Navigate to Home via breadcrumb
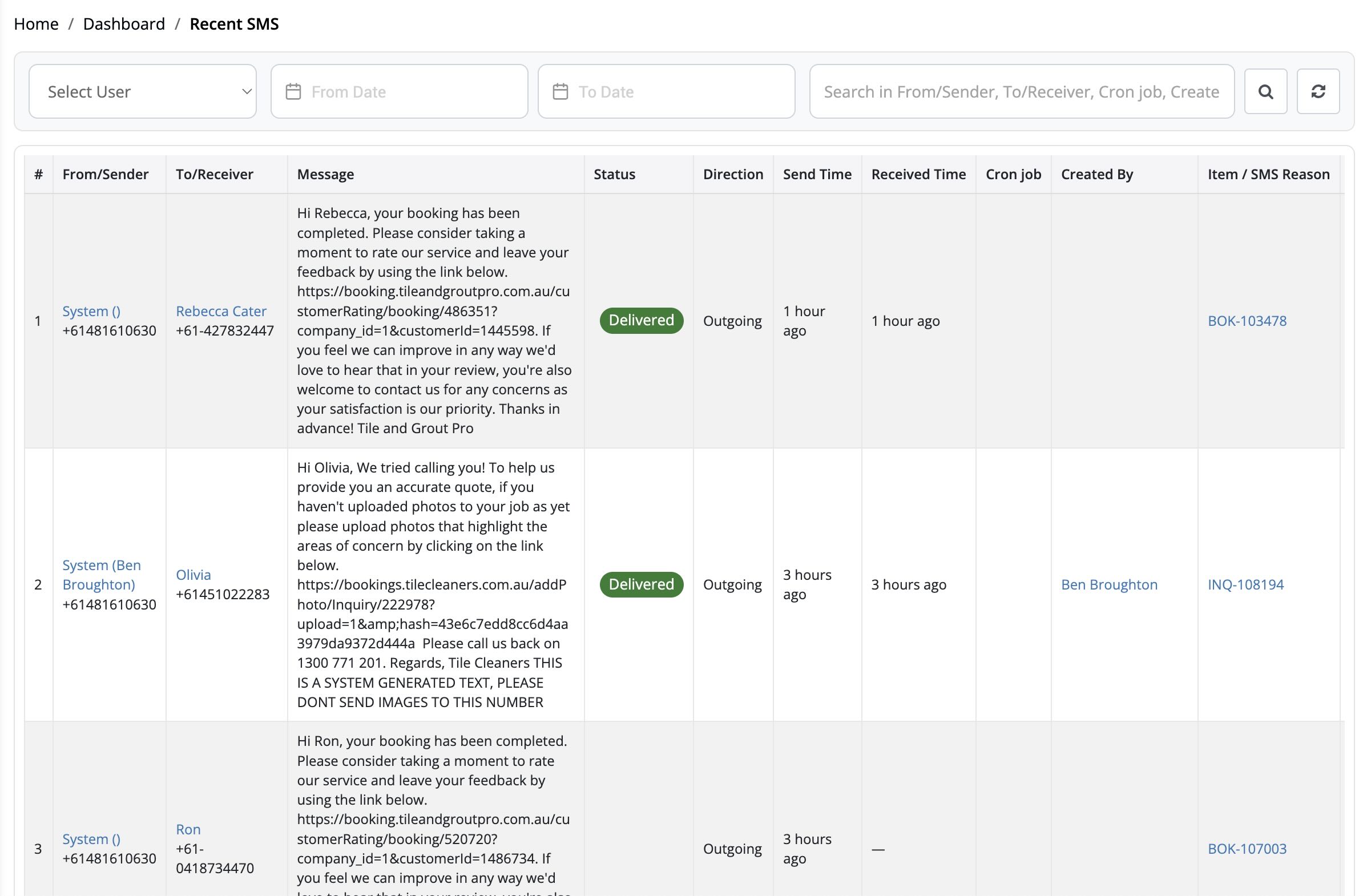The width and height of the screenshot is (1371, 896). tap(36, 23)
